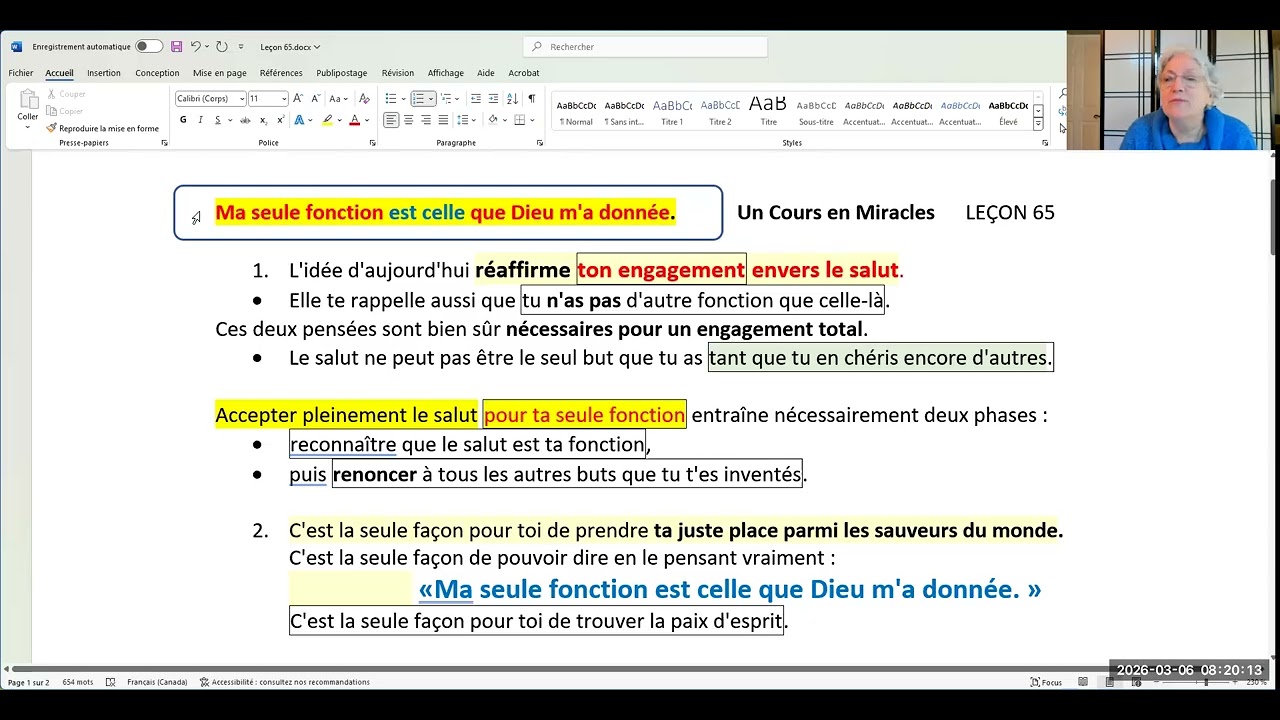Justify the paragraph text
Screen dimensions: 1280x720
pos(443,120)
